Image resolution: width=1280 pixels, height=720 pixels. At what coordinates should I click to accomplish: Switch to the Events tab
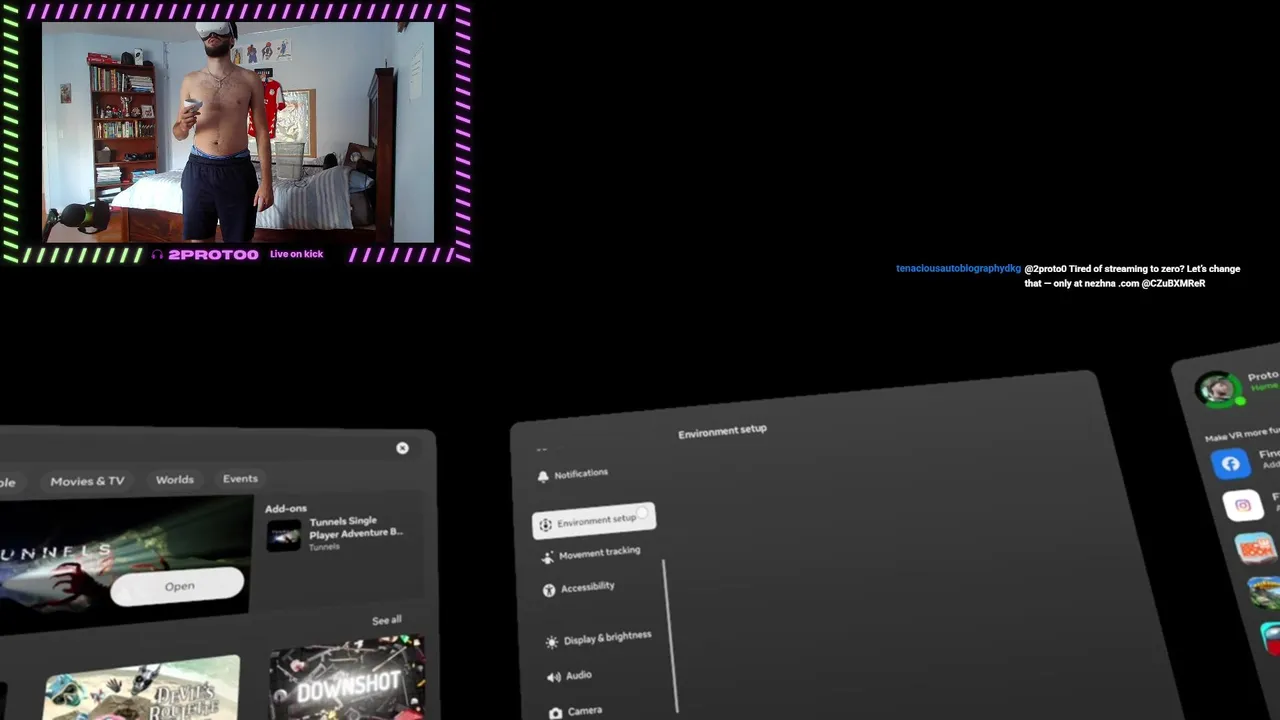(240, 479)
